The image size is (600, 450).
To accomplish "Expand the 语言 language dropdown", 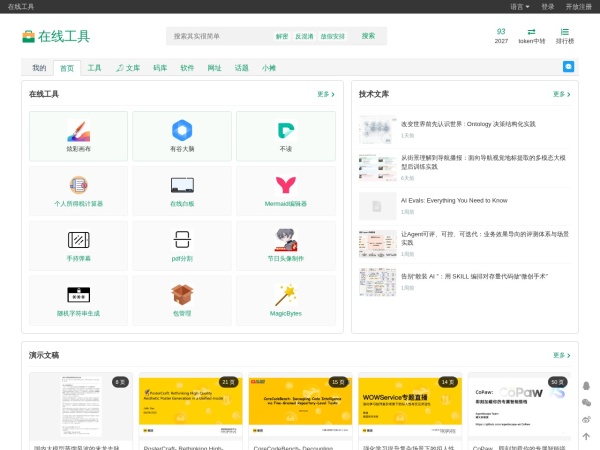I will (520, 7).
